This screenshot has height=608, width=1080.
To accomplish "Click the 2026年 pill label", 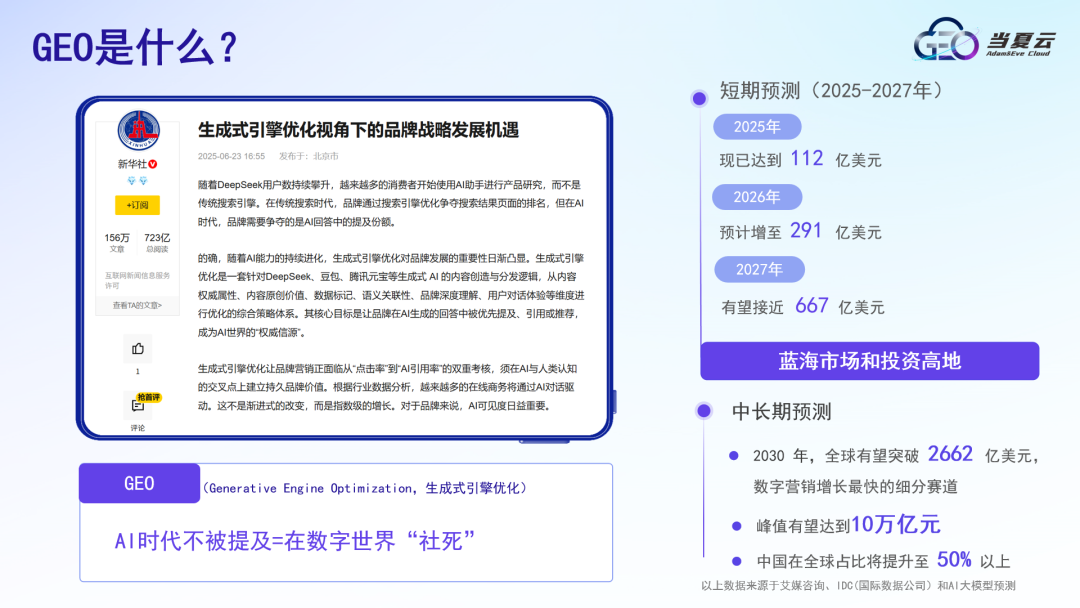I will click(x=757, y=197).
